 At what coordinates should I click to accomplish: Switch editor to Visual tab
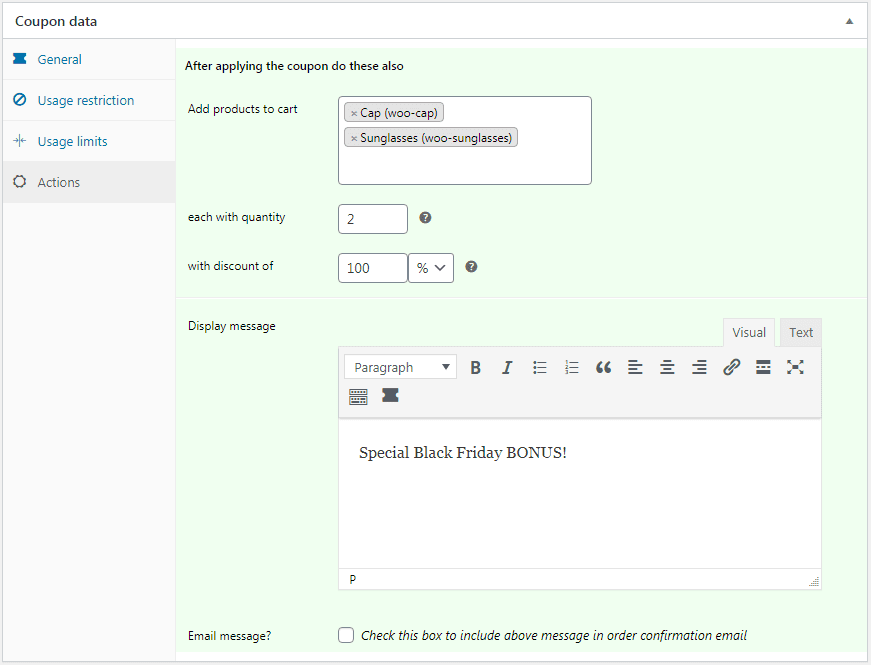(x=749, y=332)
